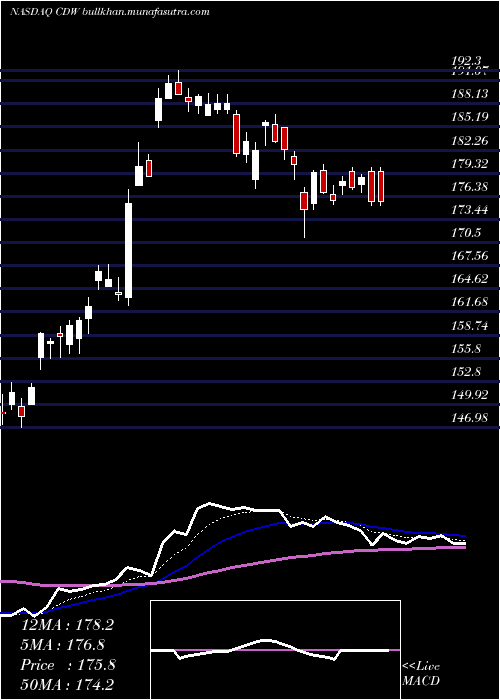Click the last red candlestick on the right
500x700 pixels.
(381, 186)
